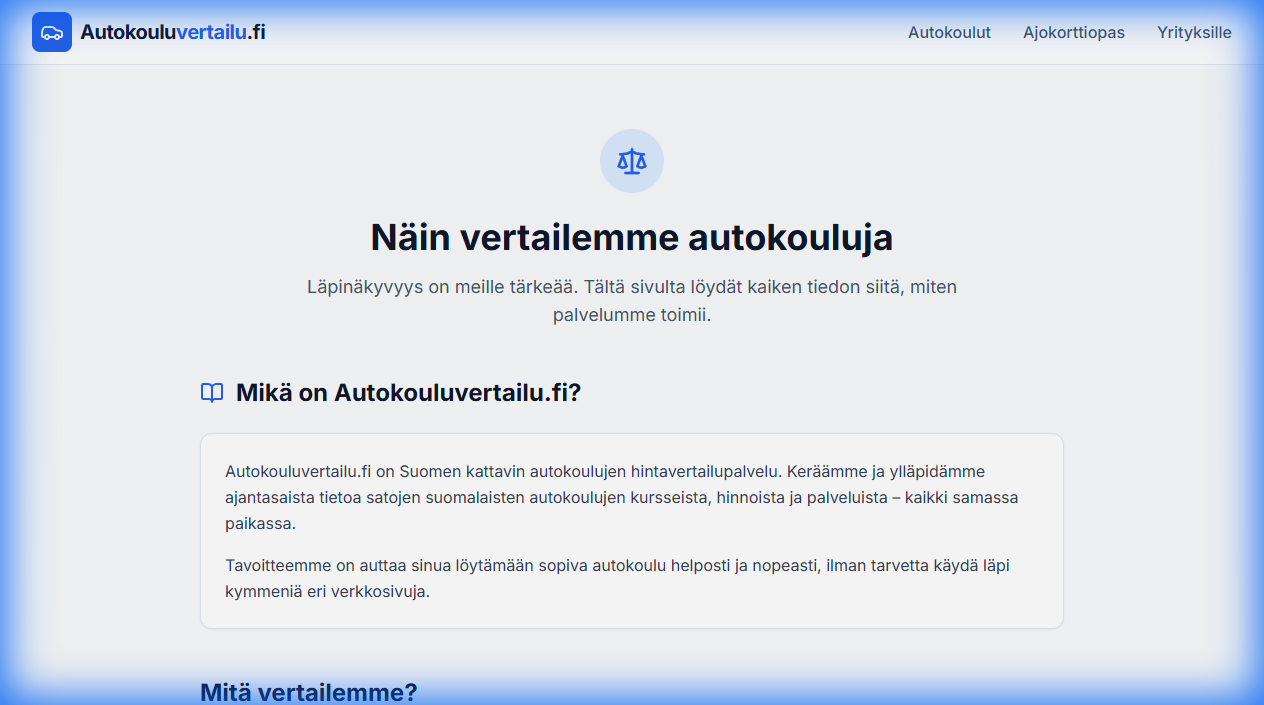Click the subtitle about transparency under the main heading

(631, 301)
